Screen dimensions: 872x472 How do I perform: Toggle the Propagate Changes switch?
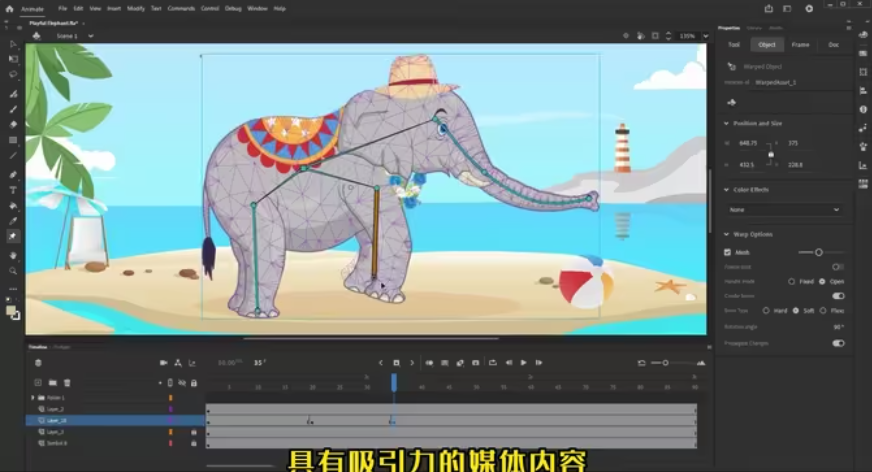[838, 343]
